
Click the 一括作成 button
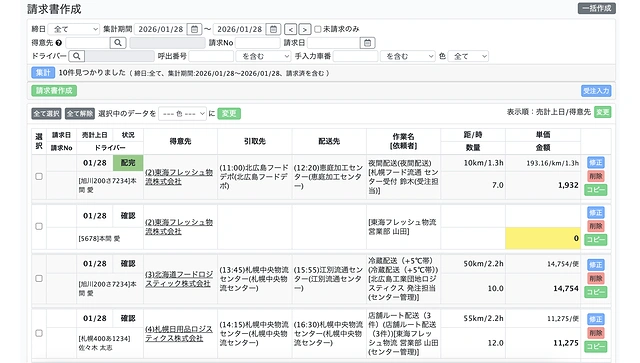596,8
